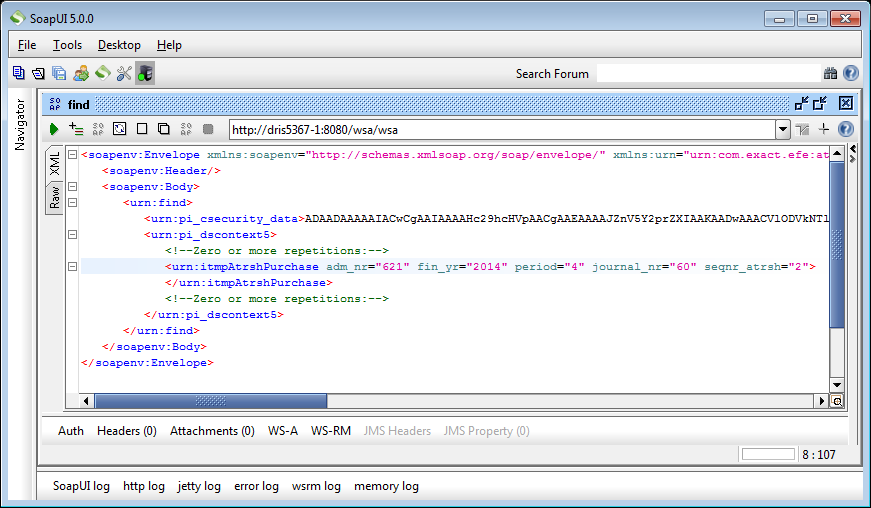871x508 pixels.
Task: Click the horizontal scrollbar thumb
Action: point(211,400)
